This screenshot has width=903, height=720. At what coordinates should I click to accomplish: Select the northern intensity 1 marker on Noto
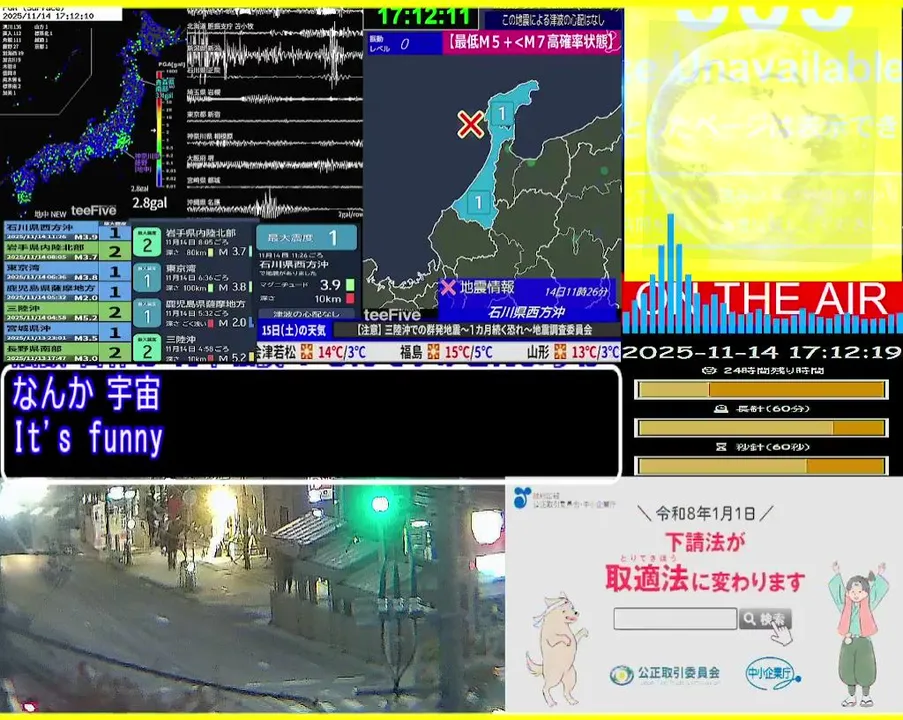[502, 114]
